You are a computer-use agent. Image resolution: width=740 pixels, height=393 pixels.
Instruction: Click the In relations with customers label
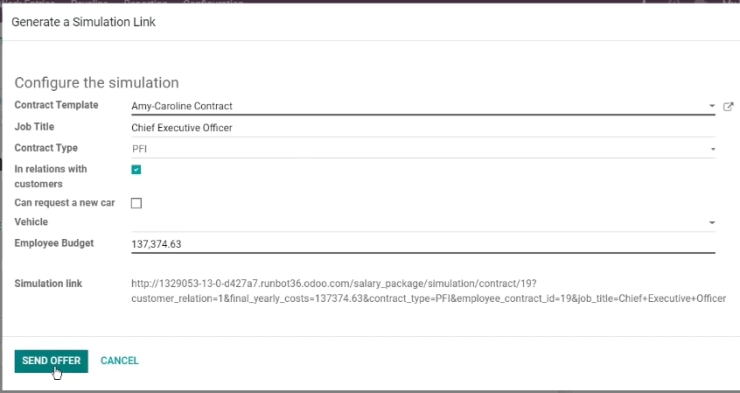51,176
